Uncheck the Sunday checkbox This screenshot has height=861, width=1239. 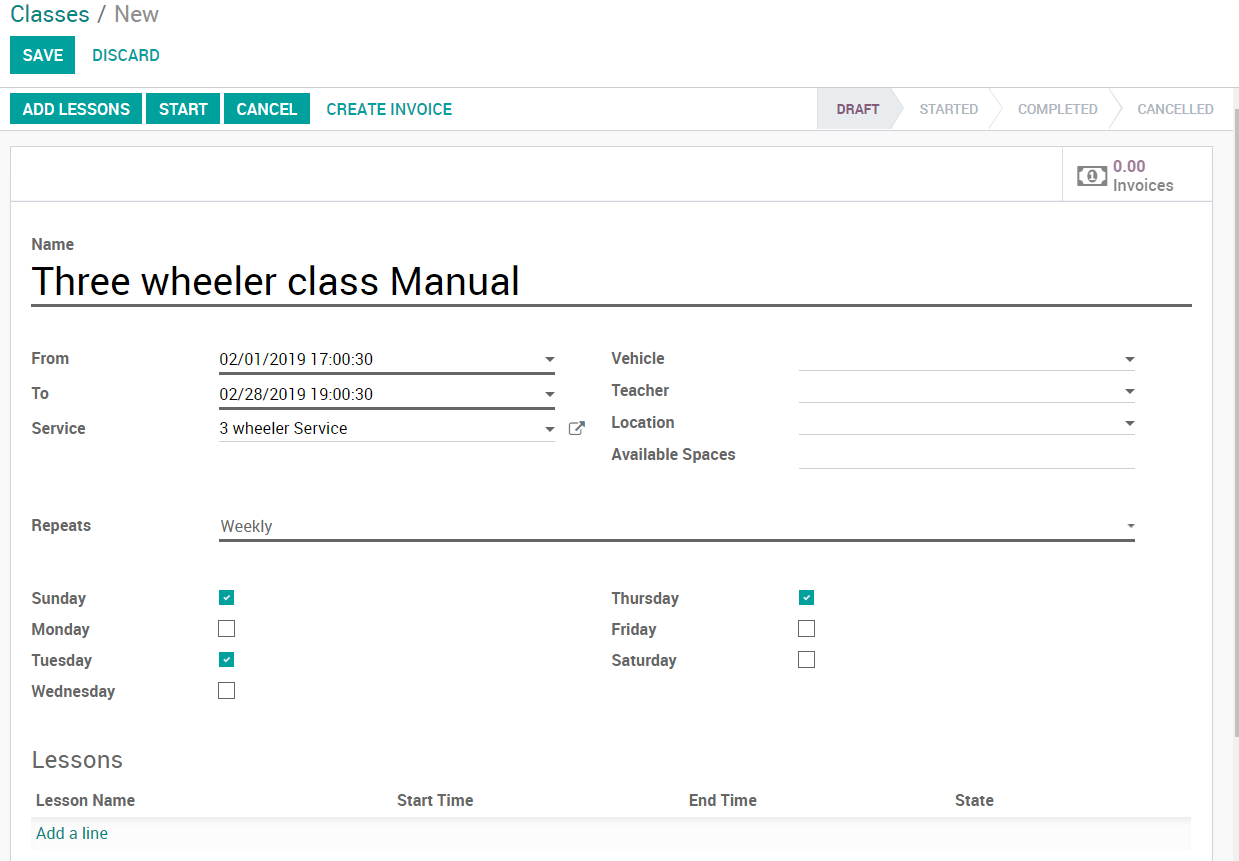(x=227, y=598)
